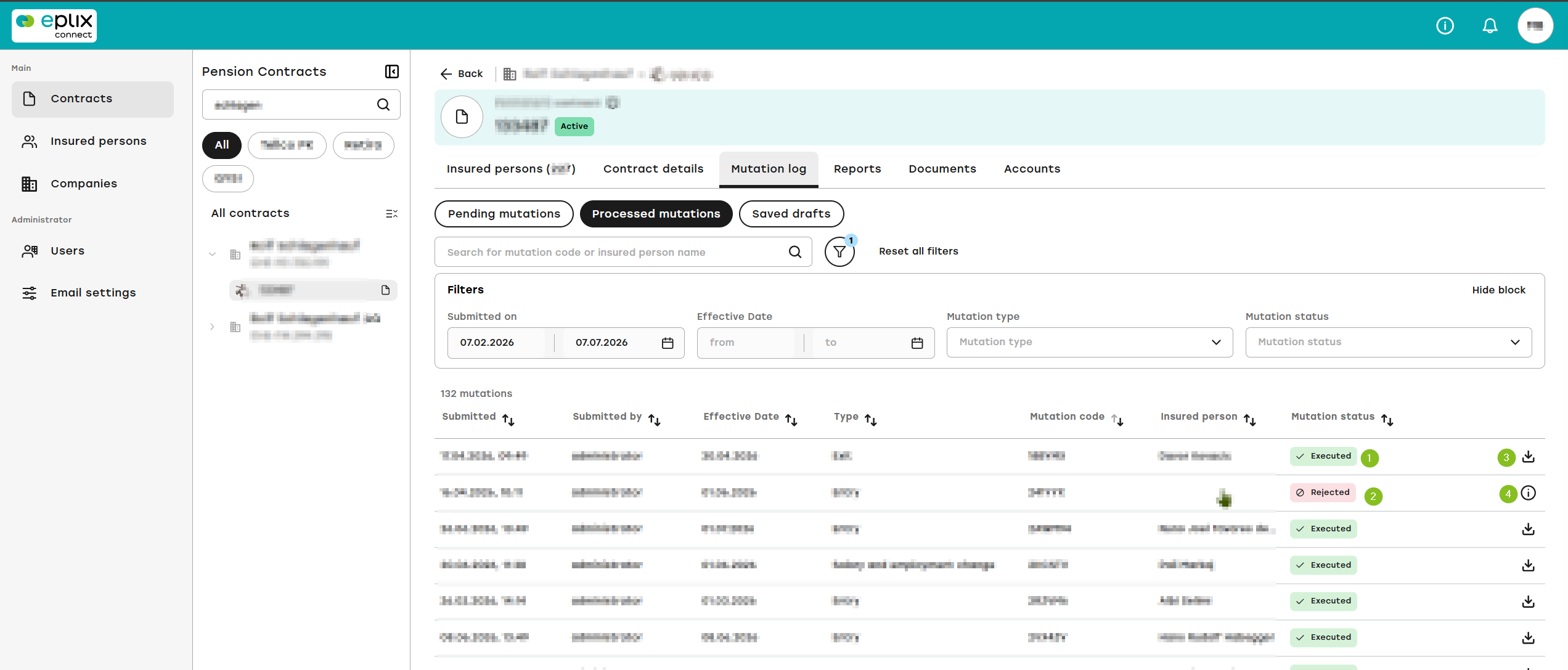This screenshot has height=670, width=1568.
Task: Download the third row Executed mutation
Action: pos(1528,529)
